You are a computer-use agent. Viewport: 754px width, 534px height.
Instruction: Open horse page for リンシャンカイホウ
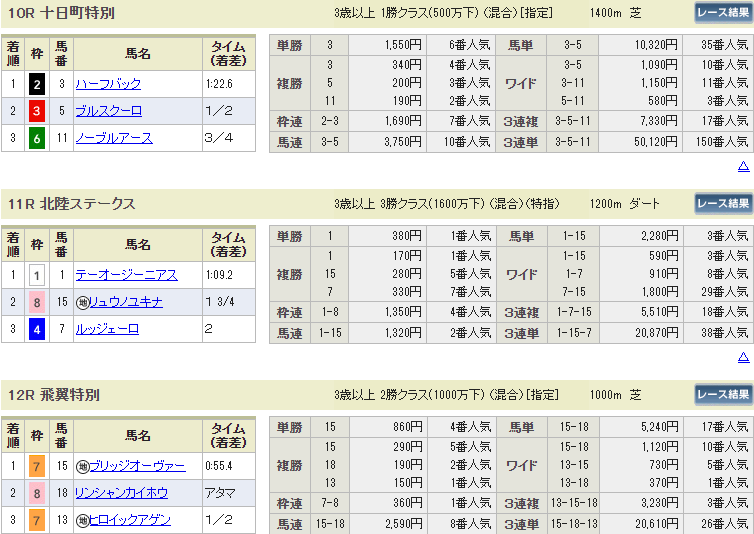pos(122,493)
